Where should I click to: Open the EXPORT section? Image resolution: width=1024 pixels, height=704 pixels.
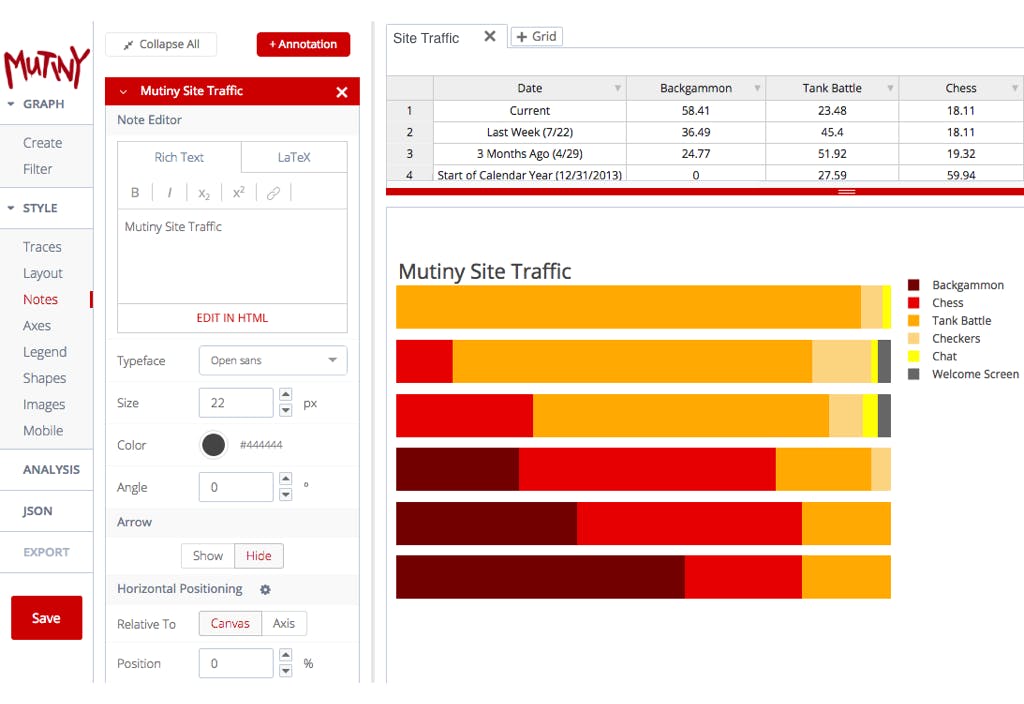coord(46,552)
